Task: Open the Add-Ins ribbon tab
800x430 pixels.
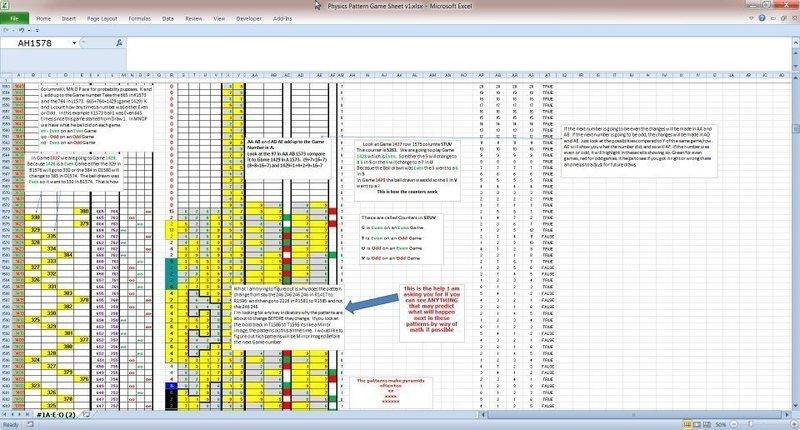Action: tap(283, 18)
